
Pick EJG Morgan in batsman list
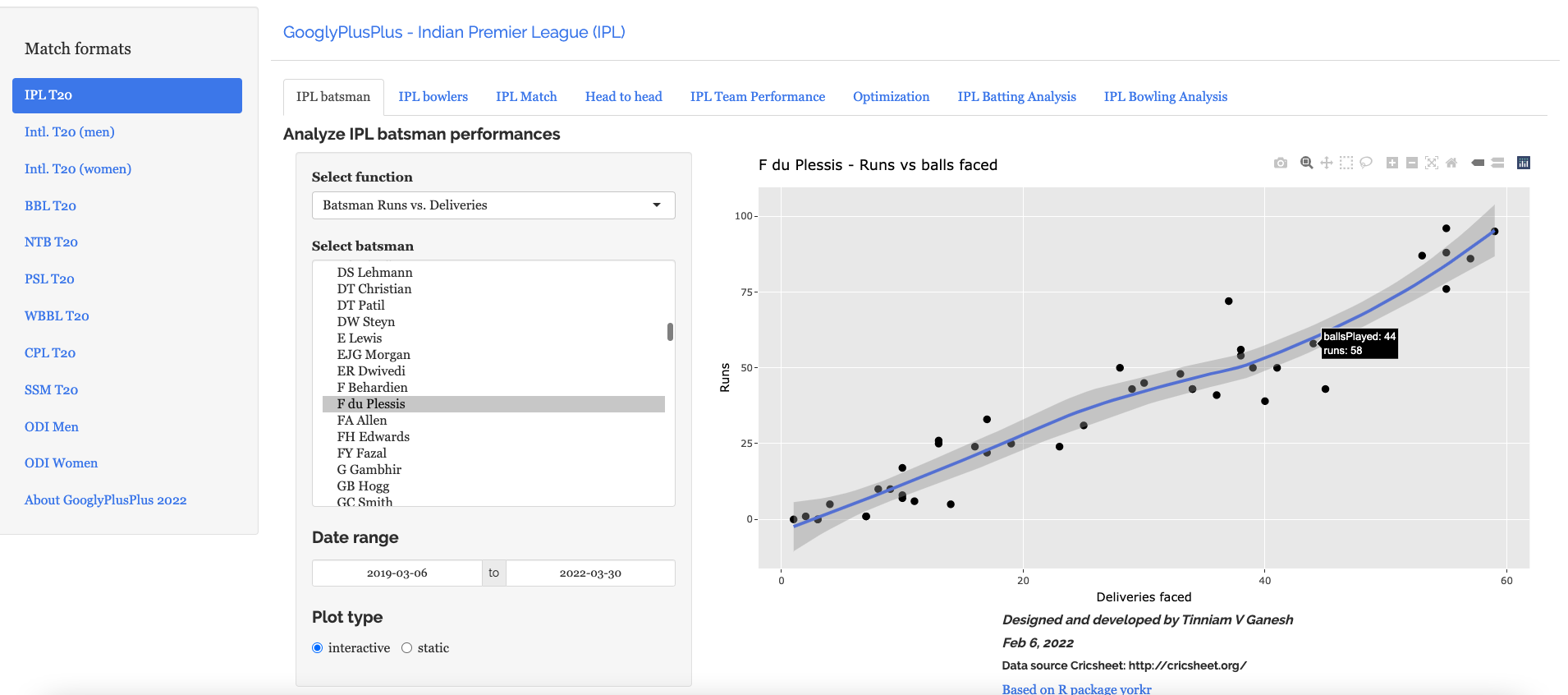point(374,354)
